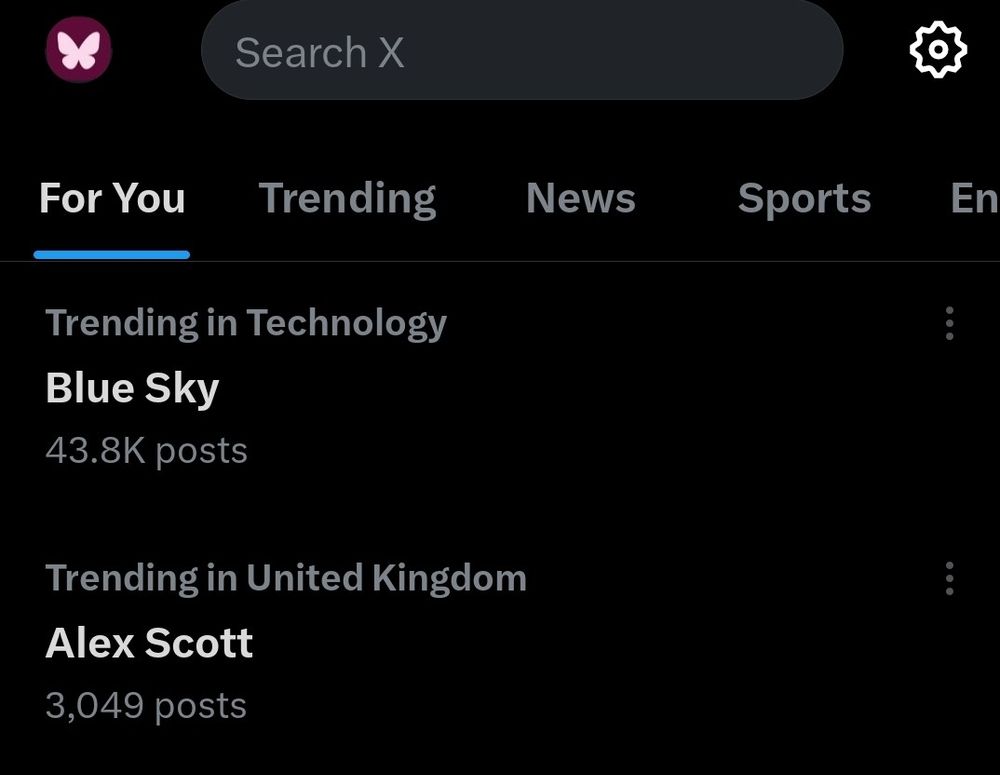The image size is (1000, 775).
Task: Open the Alex Scott trending topic
Action: click(x=148, y=643)
